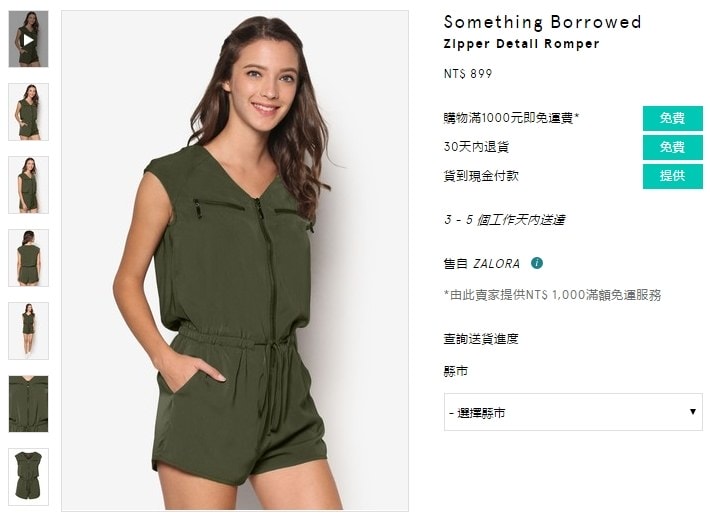The height and width of the screenshot is (525, 710).
Task: Click the main romper product image
Action: [235, 261]
